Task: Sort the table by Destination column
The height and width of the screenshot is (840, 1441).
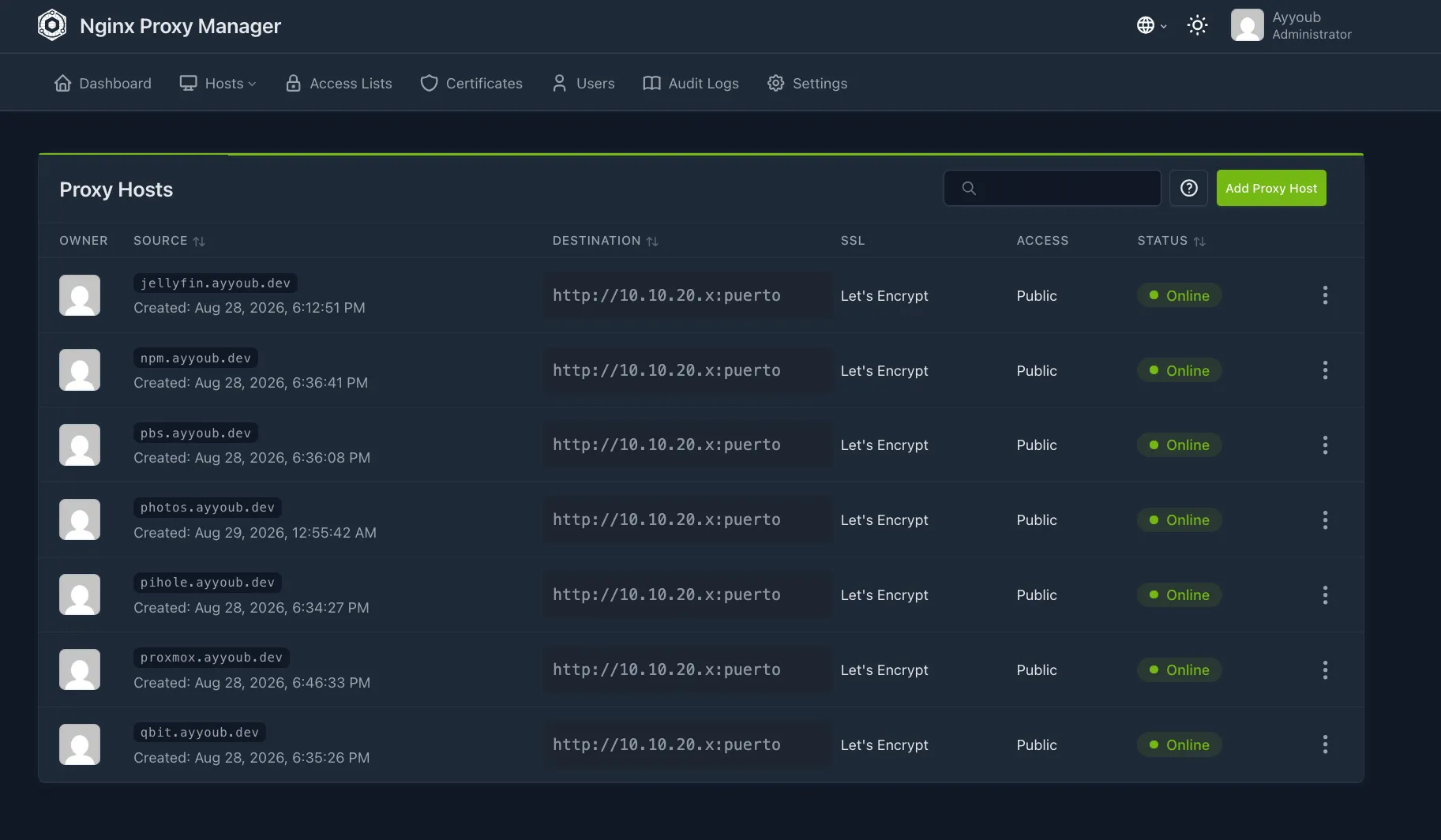Action: pyautogui.click(x=605, y=241)
